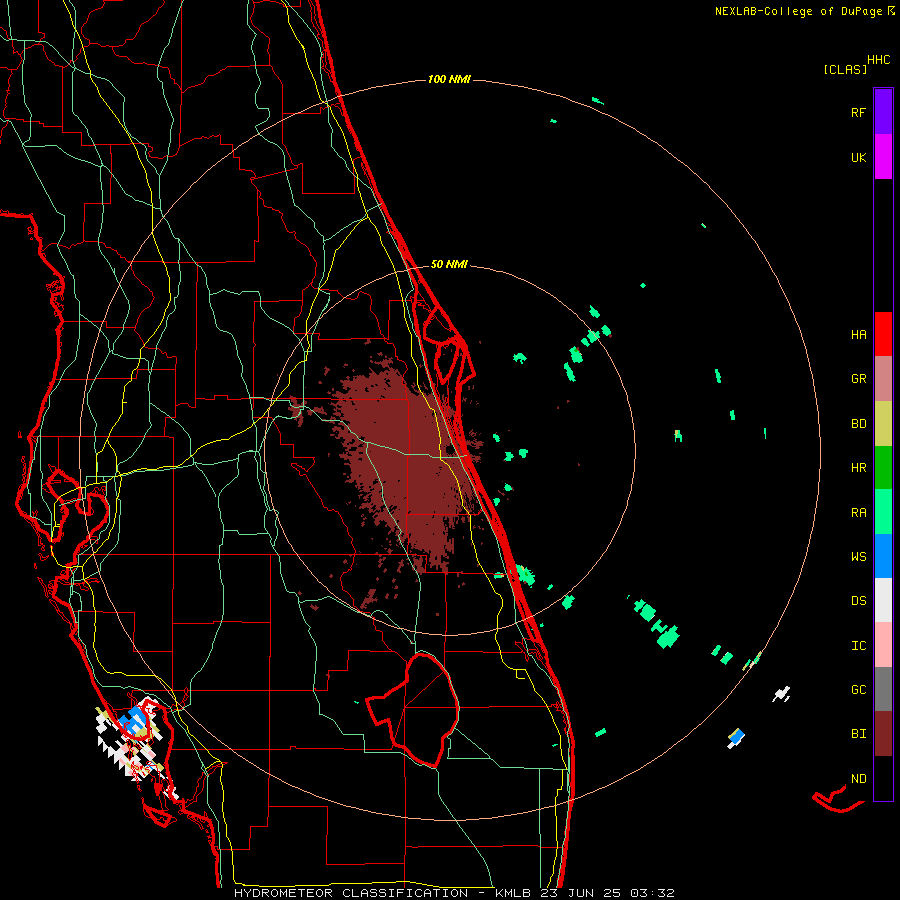900x900 pixels.
Task: Select the IC light pink legend swatch
Action: coord(883,645)
